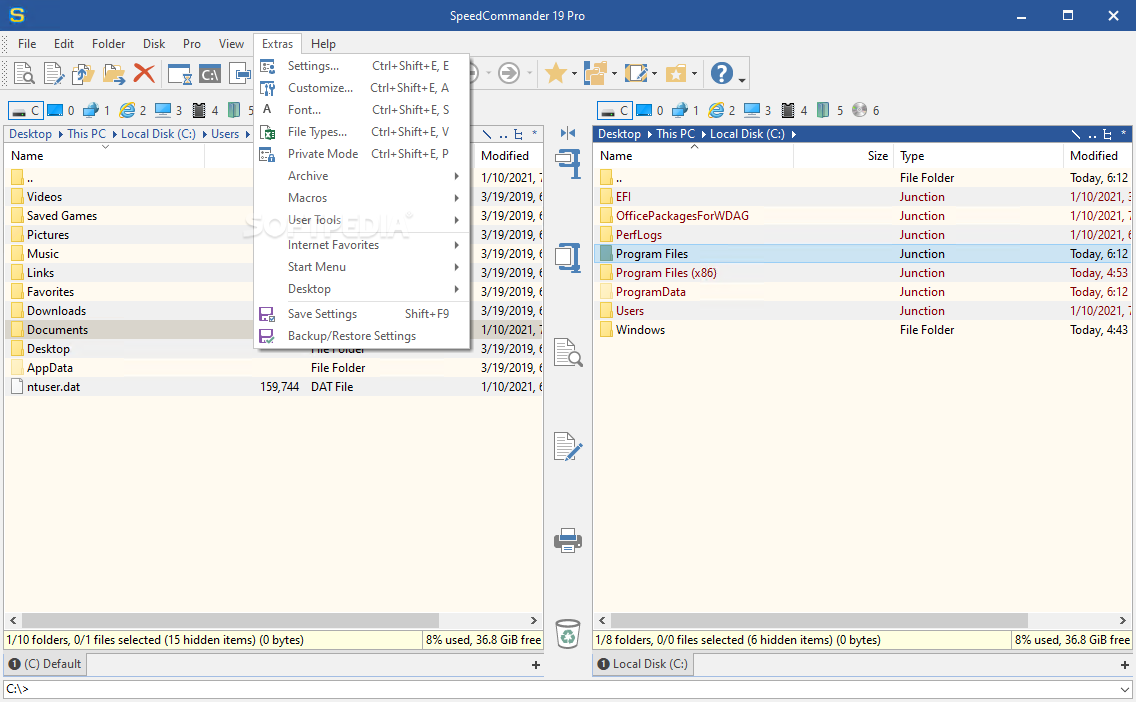1136x702 pixels.
Task: Open the C:\ command prompt toolbar icon
Action: 210,74
